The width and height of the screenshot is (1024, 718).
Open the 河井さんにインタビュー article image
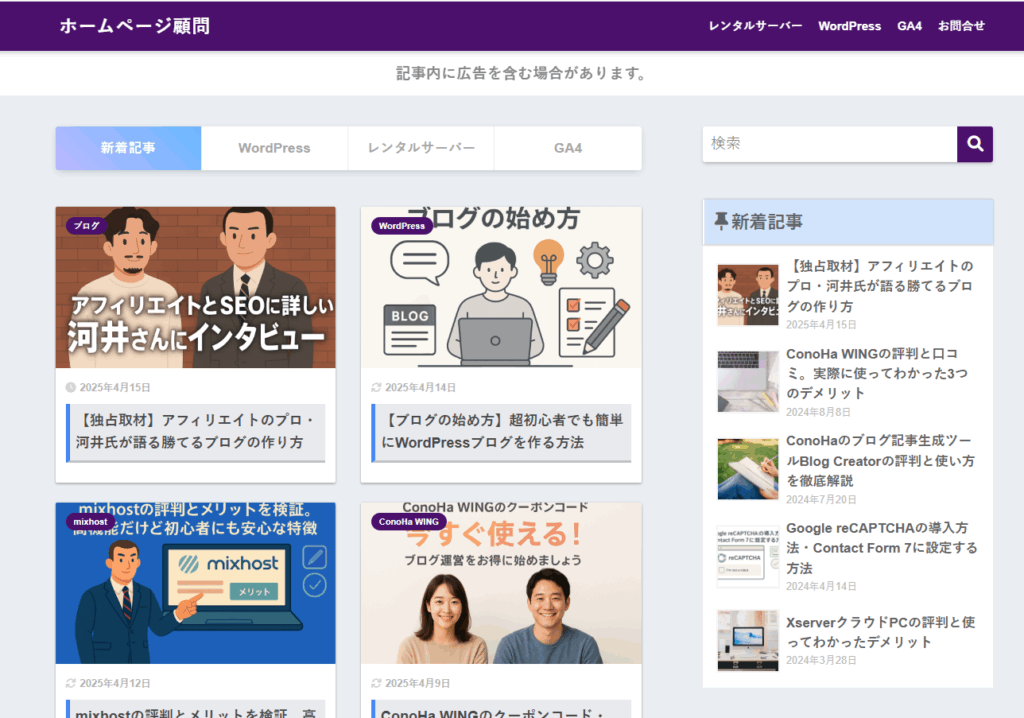click(195, 287)
